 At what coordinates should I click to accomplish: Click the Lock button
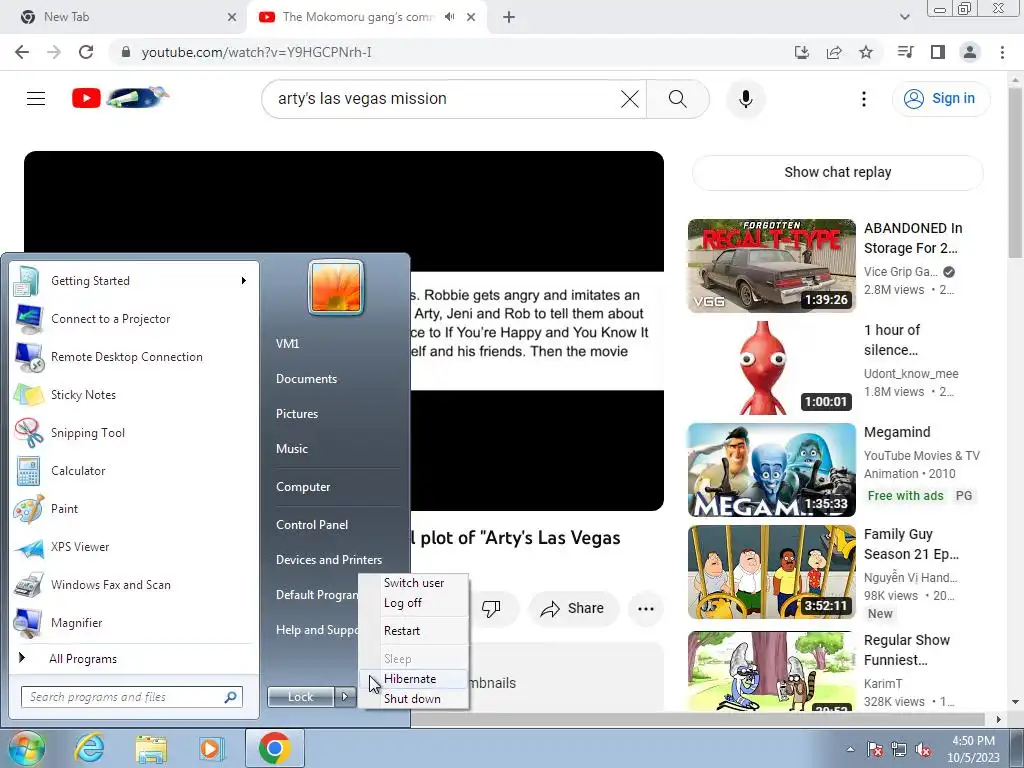[301, 697]
